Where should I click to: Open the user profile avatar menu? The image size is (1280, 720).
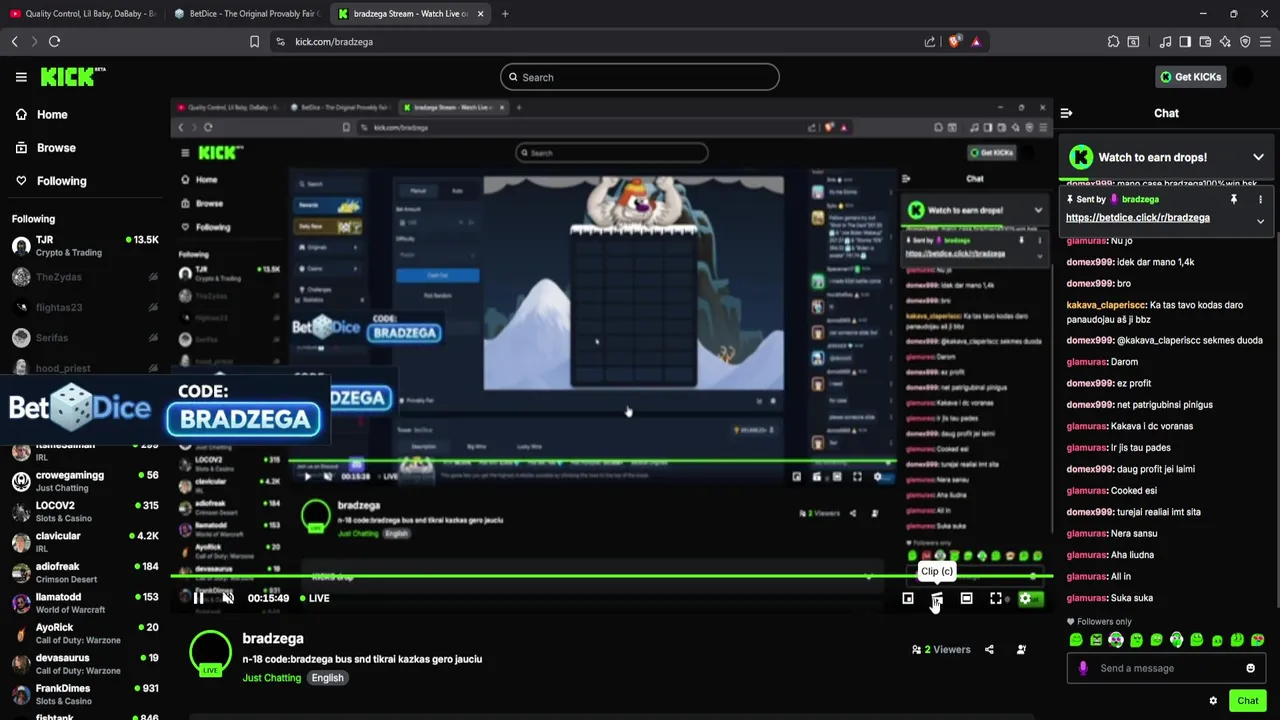click(1243, 77)
